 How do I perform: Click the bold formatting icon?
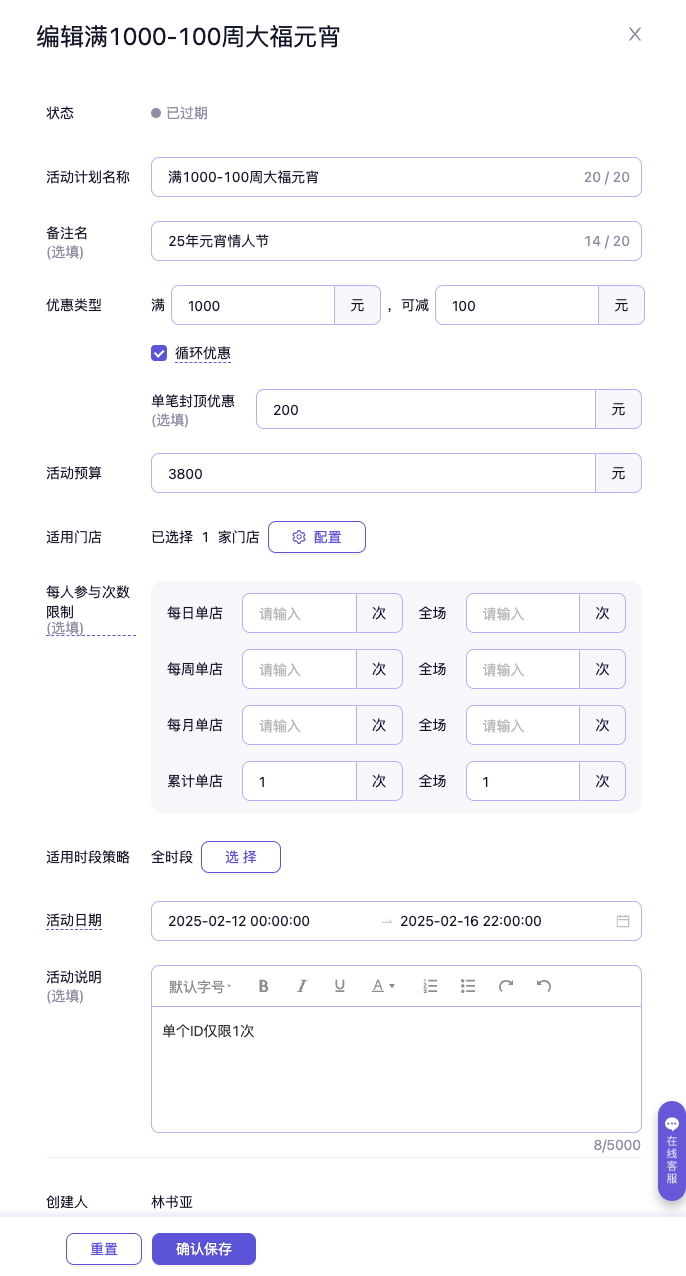pos(264,986)
